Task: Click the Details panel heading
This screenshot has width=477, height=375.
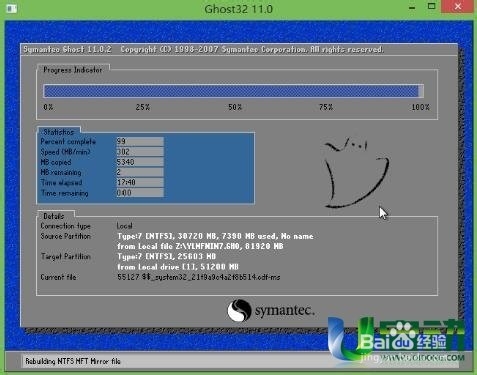Action: click(x=54, y=216)
